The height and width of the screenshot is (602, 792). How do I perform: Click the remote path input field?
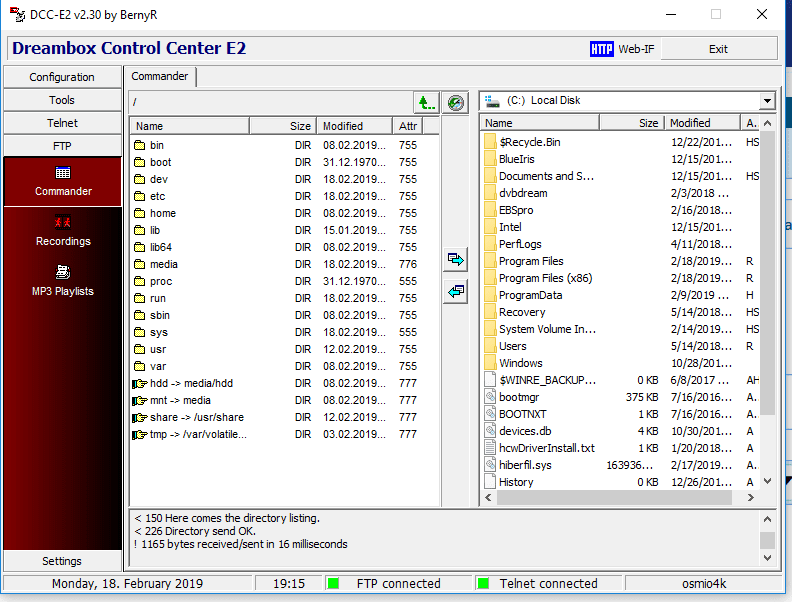coord(271,103)
